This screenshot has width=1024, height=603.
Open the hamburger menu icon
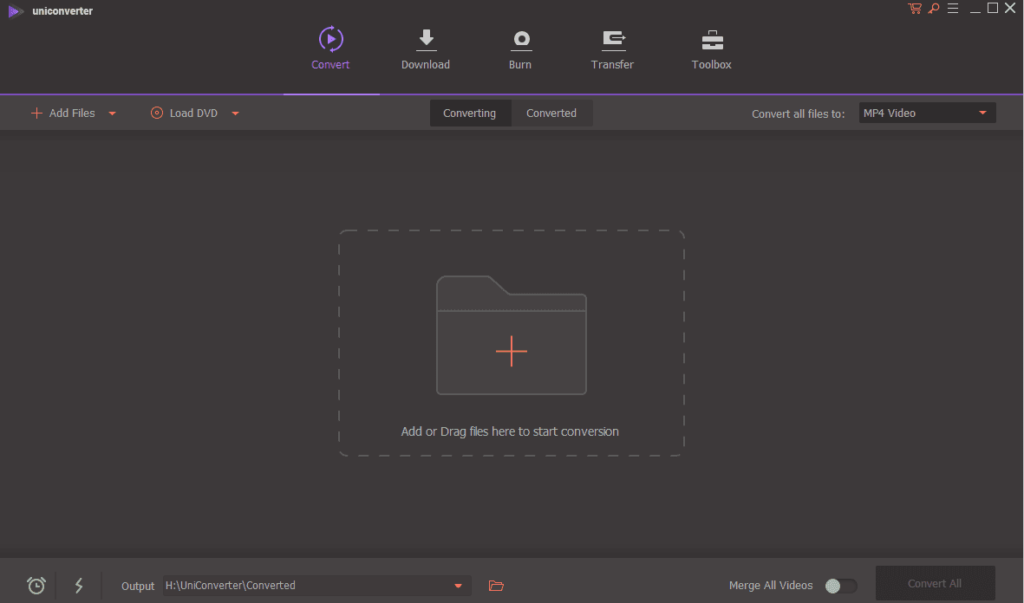(953, 8)
